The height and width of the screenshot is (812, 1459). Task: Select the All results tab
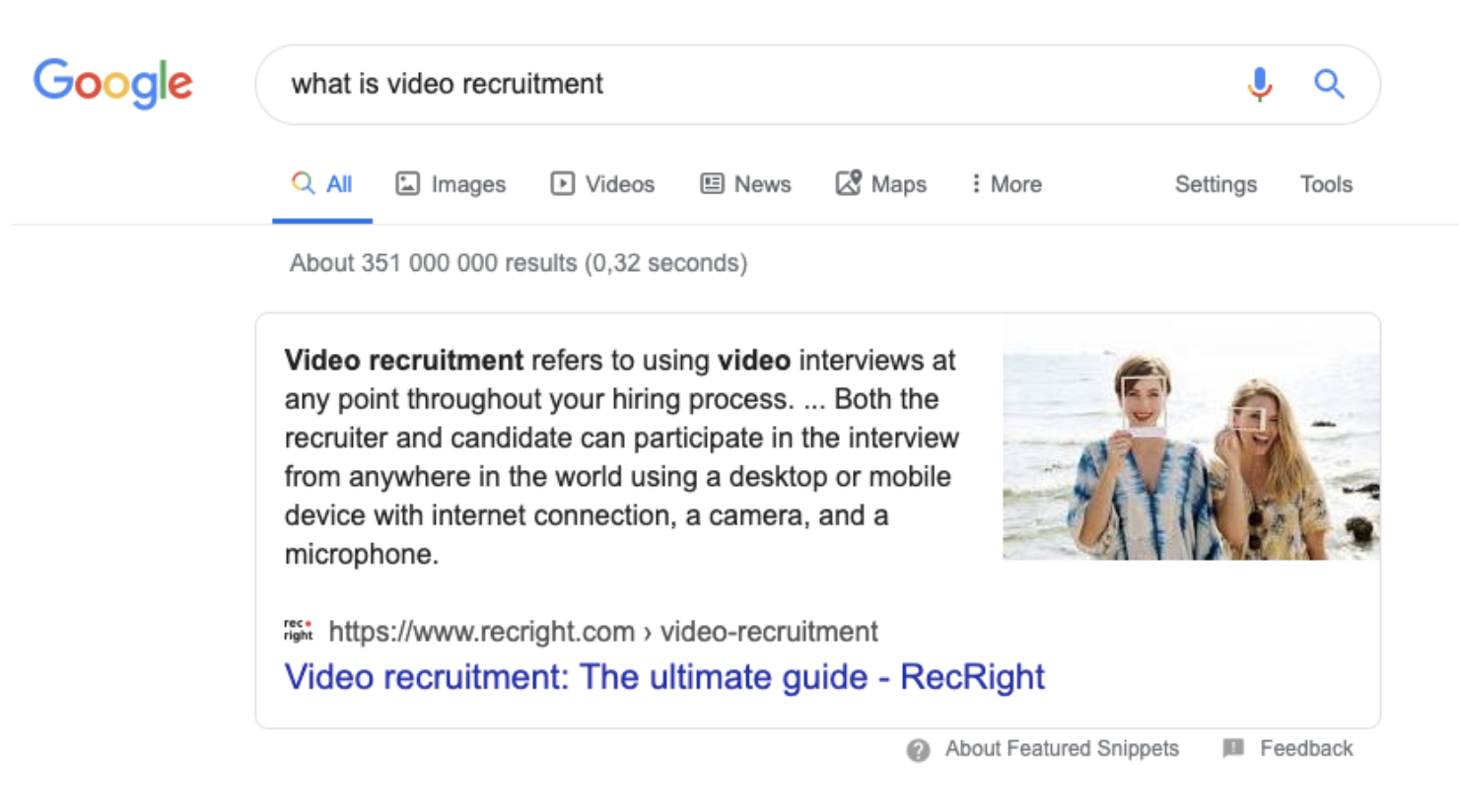pos(322,184)
